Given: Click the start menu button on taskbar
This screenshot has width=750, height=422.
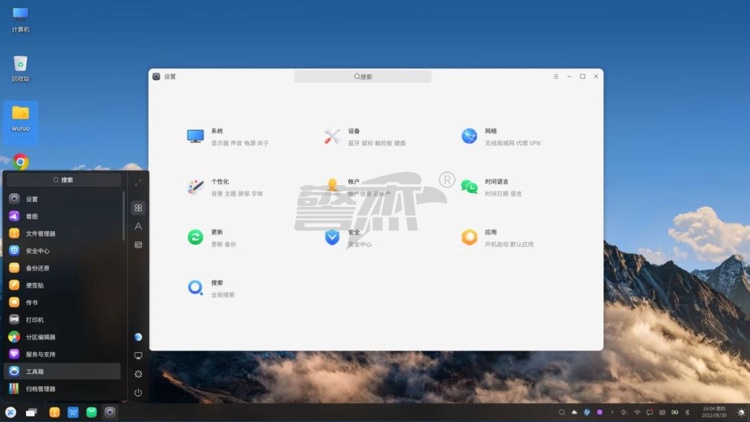Looking at the screenshot, I should [10, 412].
